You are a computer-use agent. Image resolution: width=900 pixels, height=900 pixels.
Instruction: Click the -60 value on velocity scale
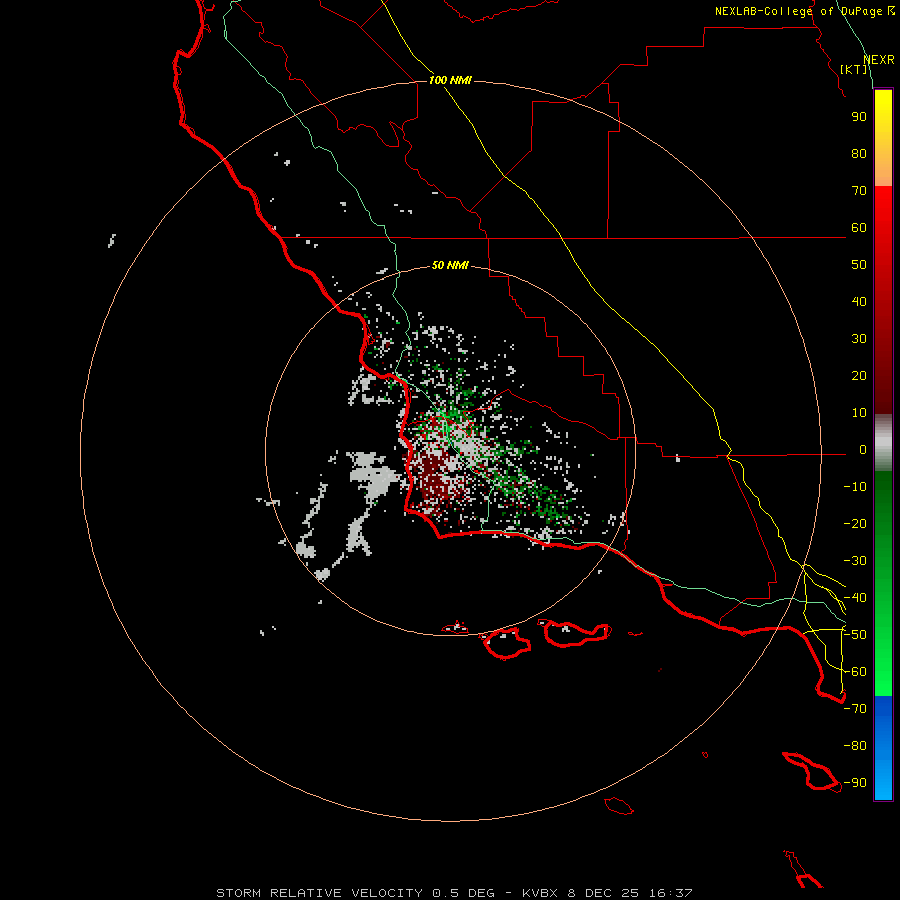[855, 672]
